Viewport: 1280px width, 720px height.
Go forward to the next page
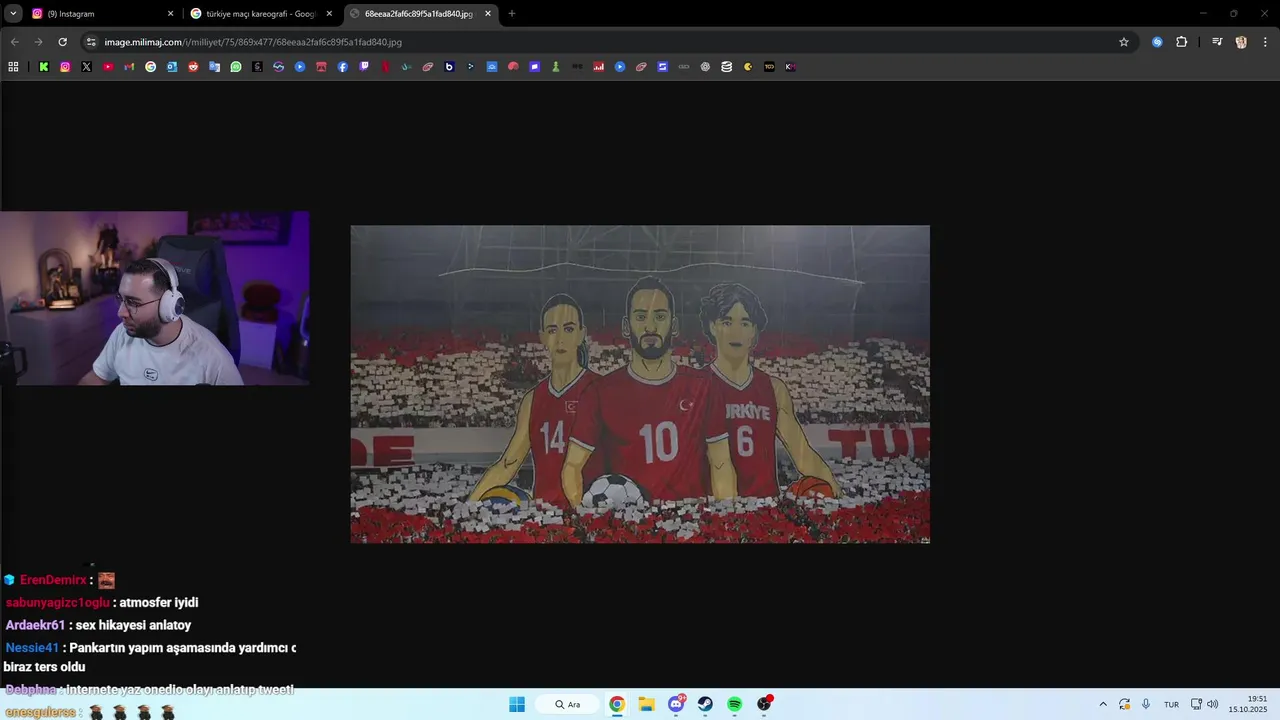(38, 42)
